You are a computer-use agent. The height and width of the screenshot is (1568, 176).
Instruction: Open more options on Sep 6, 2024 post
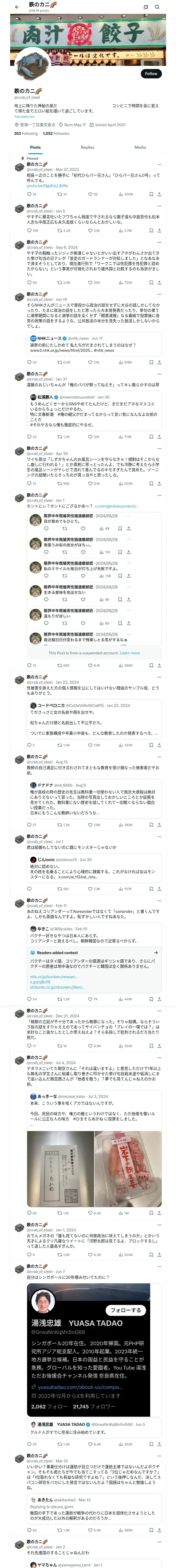coord(160,242)
